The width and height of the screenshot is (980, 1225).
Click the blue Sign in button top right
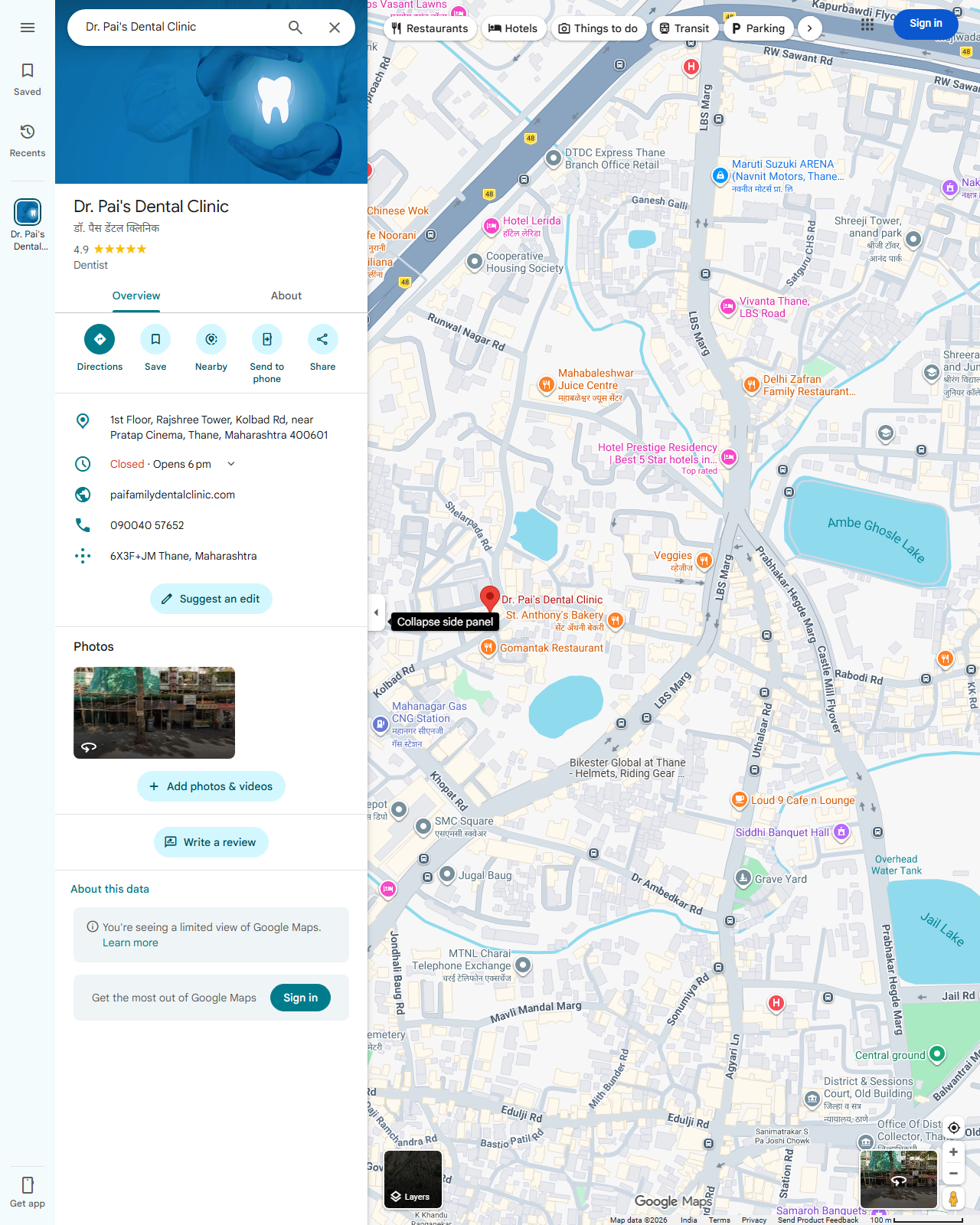click(926, 24)
